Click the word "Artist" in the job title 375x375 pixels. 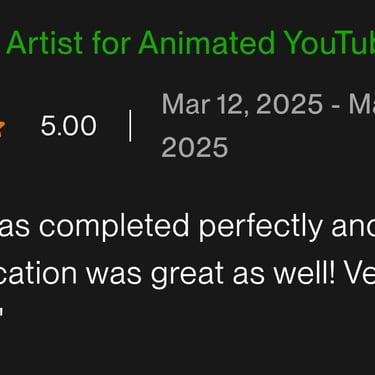[45, 43]
